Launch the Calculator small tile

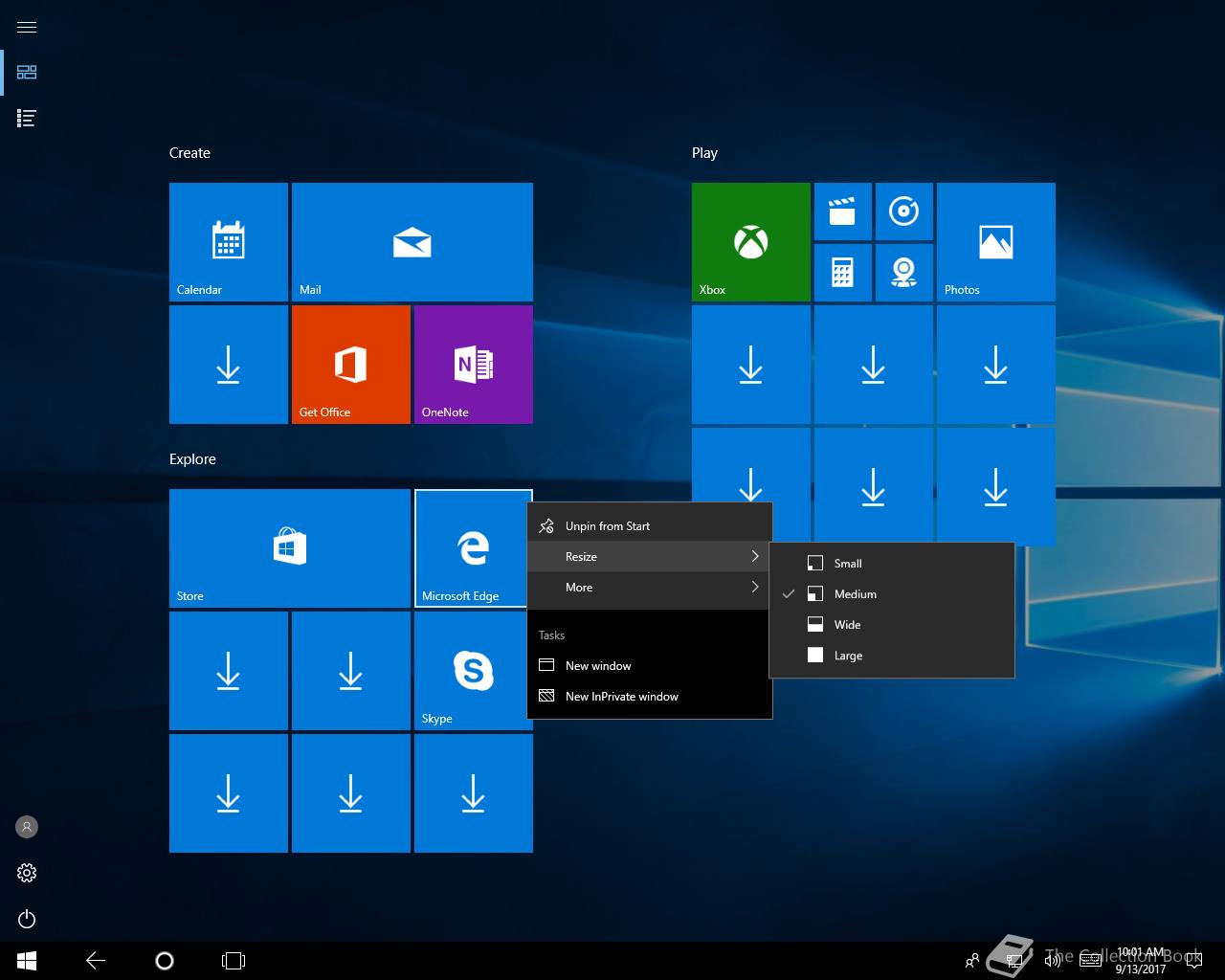click(x=843, y=273)
